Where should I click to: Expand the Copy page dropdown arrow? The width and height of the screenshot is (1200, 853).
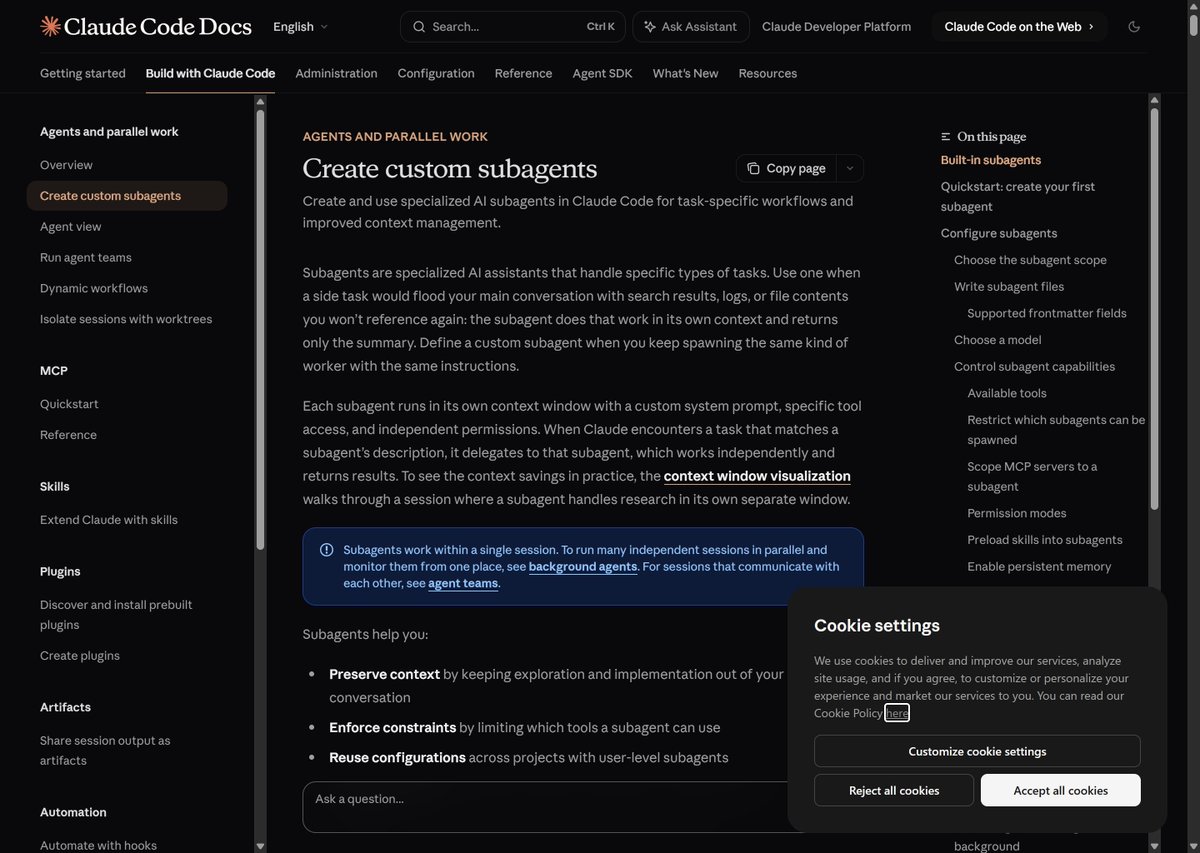[850, 168]
